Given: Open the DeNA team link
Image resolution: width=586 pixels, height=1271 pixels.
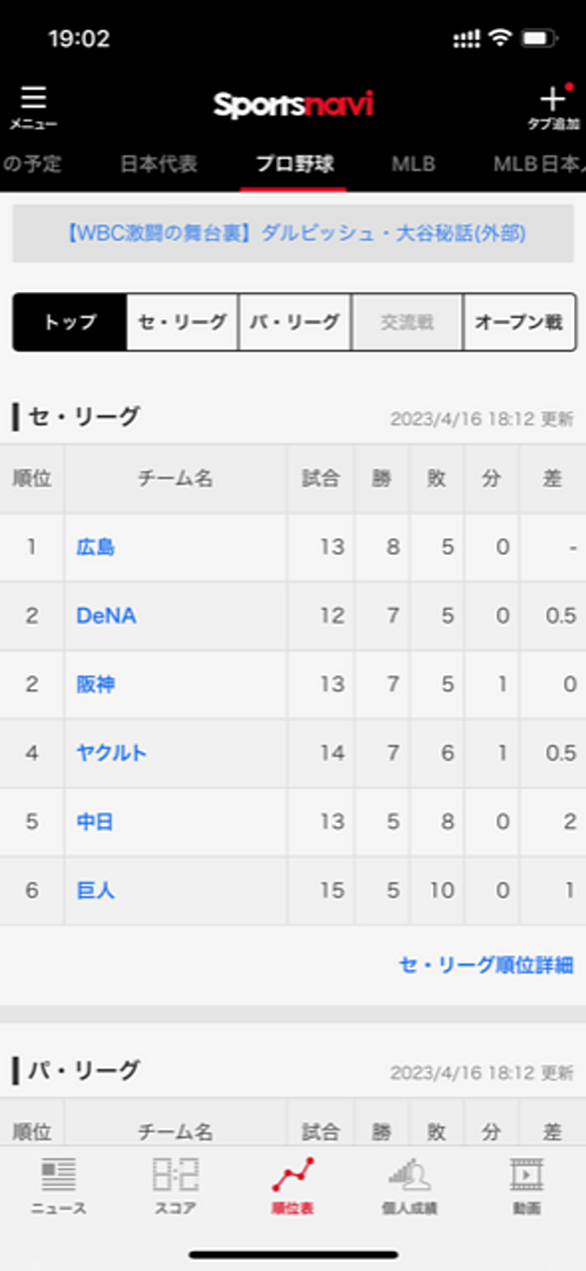Looking at the screenshot, I should 106,616.
